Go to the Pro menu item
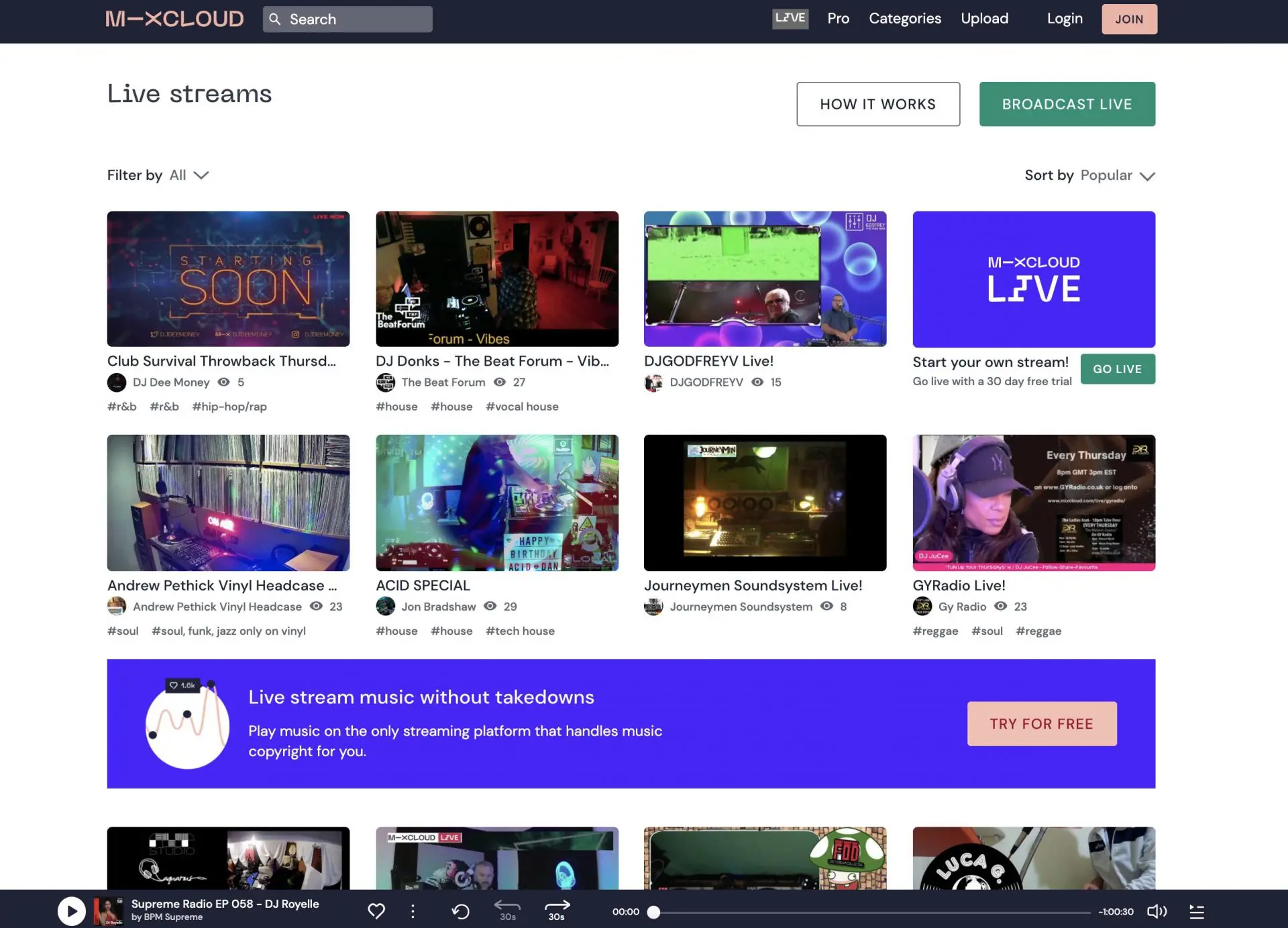Viewport: 1288px width, 928px height. 838,19
